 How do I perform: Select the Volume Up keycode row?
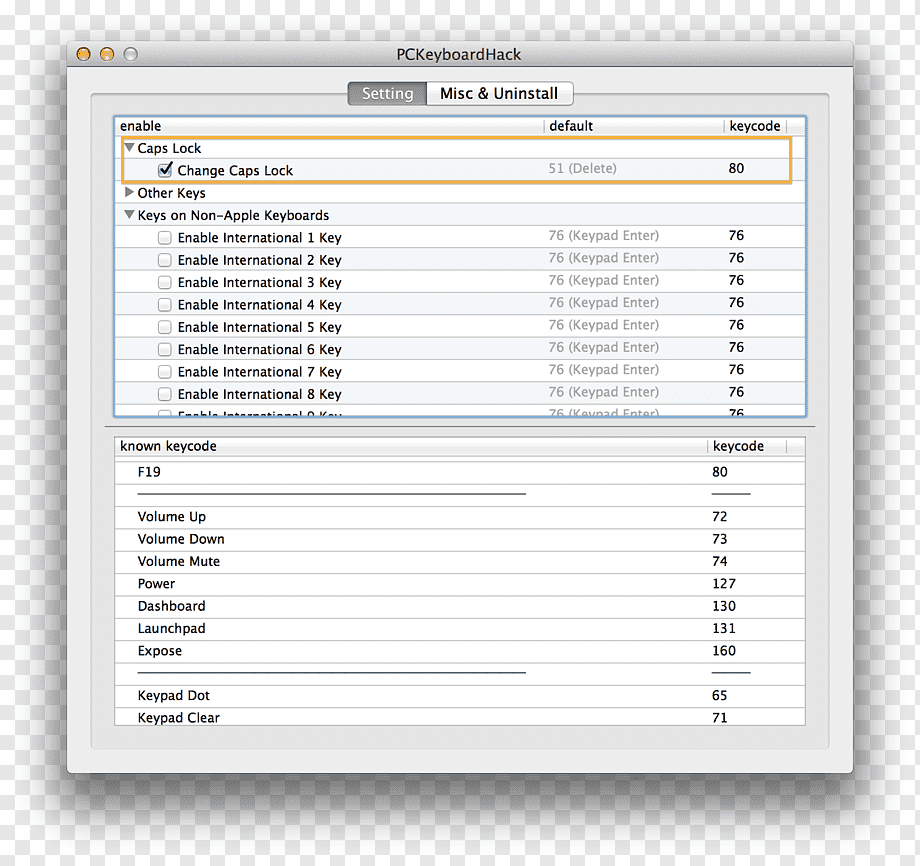[x=460, y=517]
